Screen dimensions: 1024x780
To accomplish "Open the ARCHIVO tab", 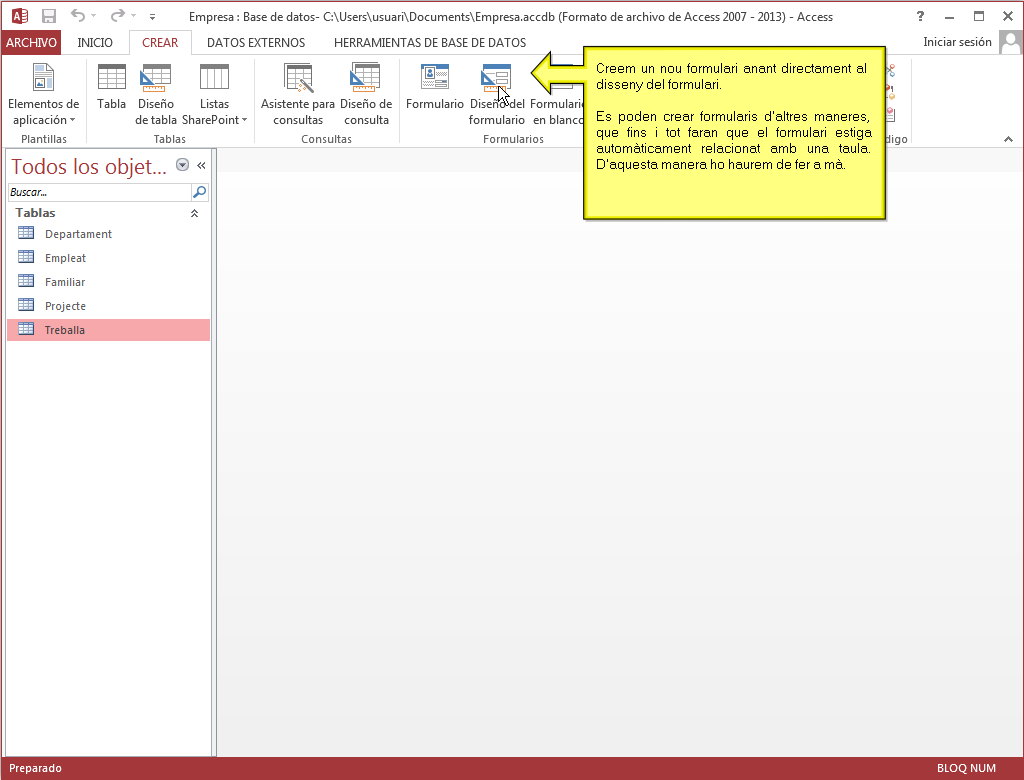I will click(31, 42).
